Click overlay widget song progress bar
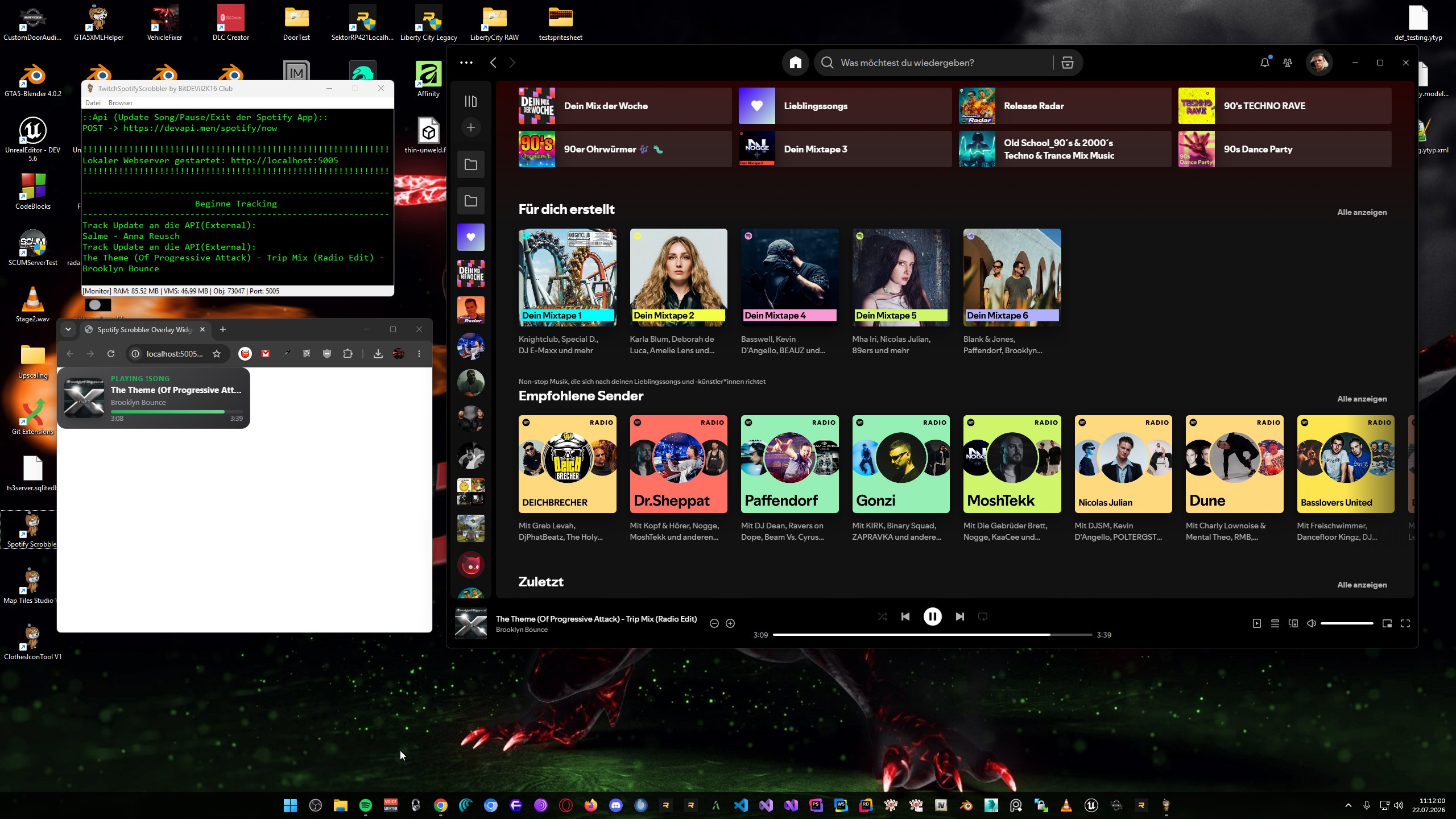The height and width of the screenshot is (819, 1456). pyautogui.click(x=177, y=411)
